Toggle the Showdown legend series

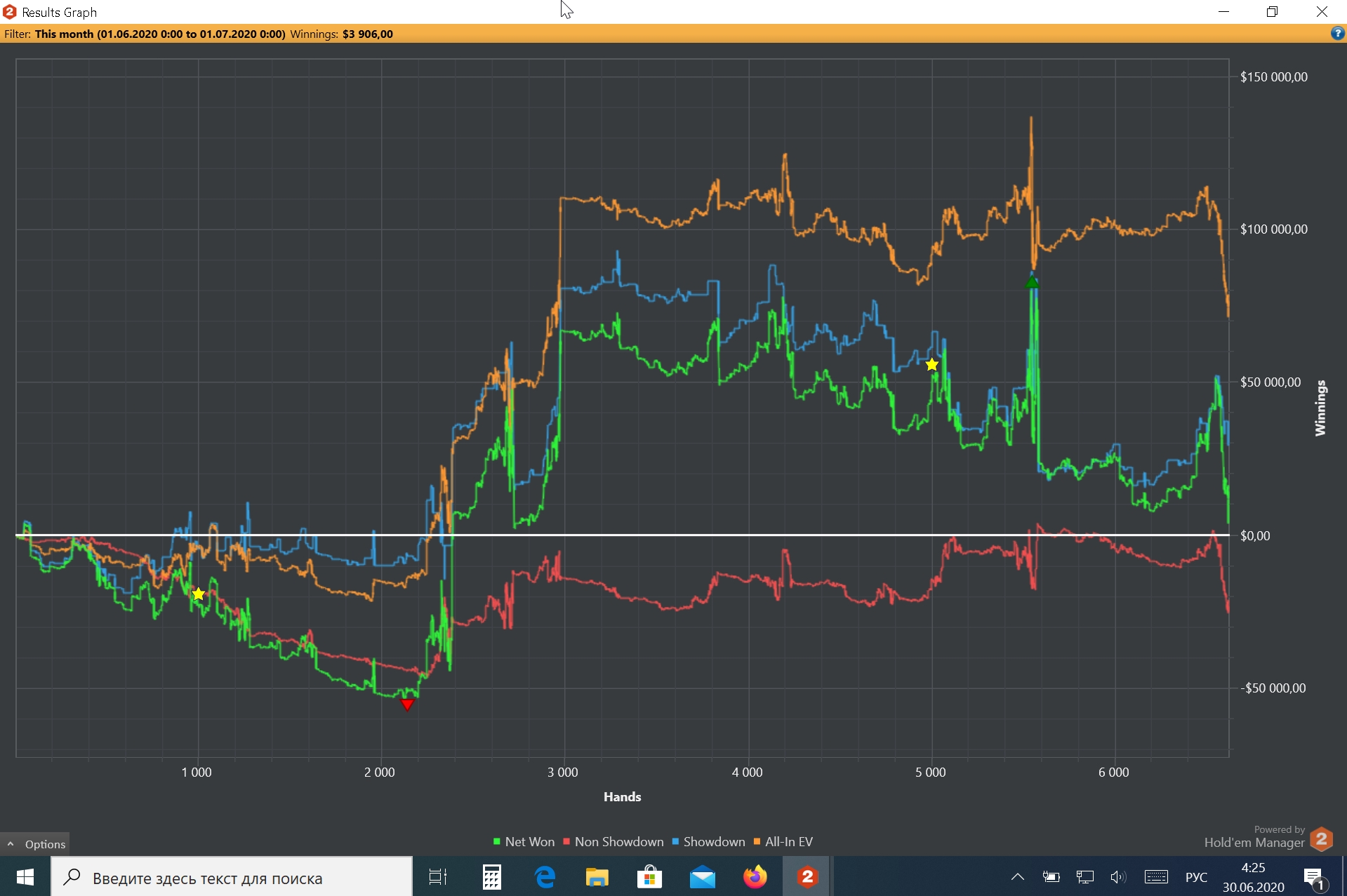pos(709,841)
